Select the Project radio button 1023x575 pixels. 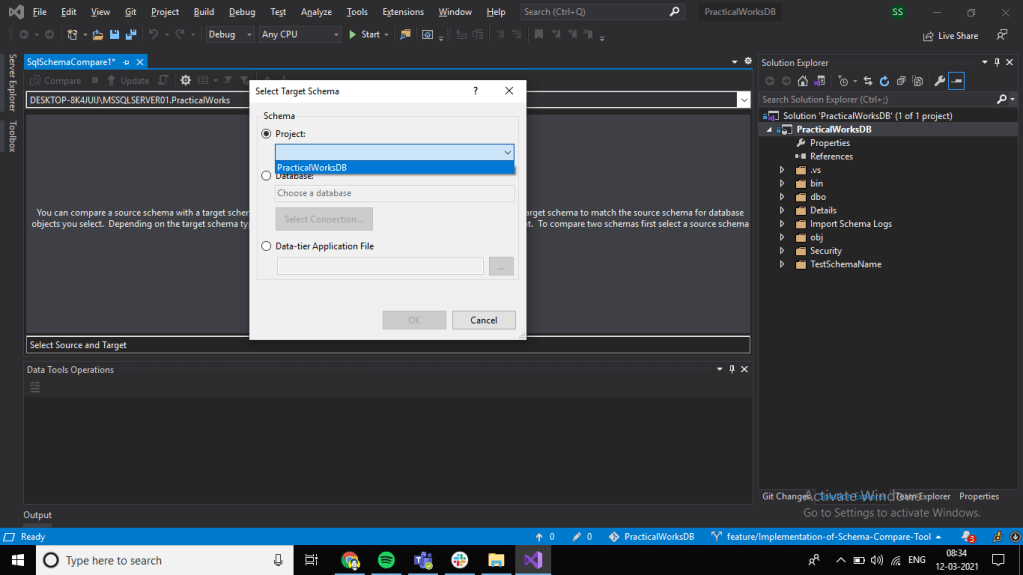tap(266, 134)
